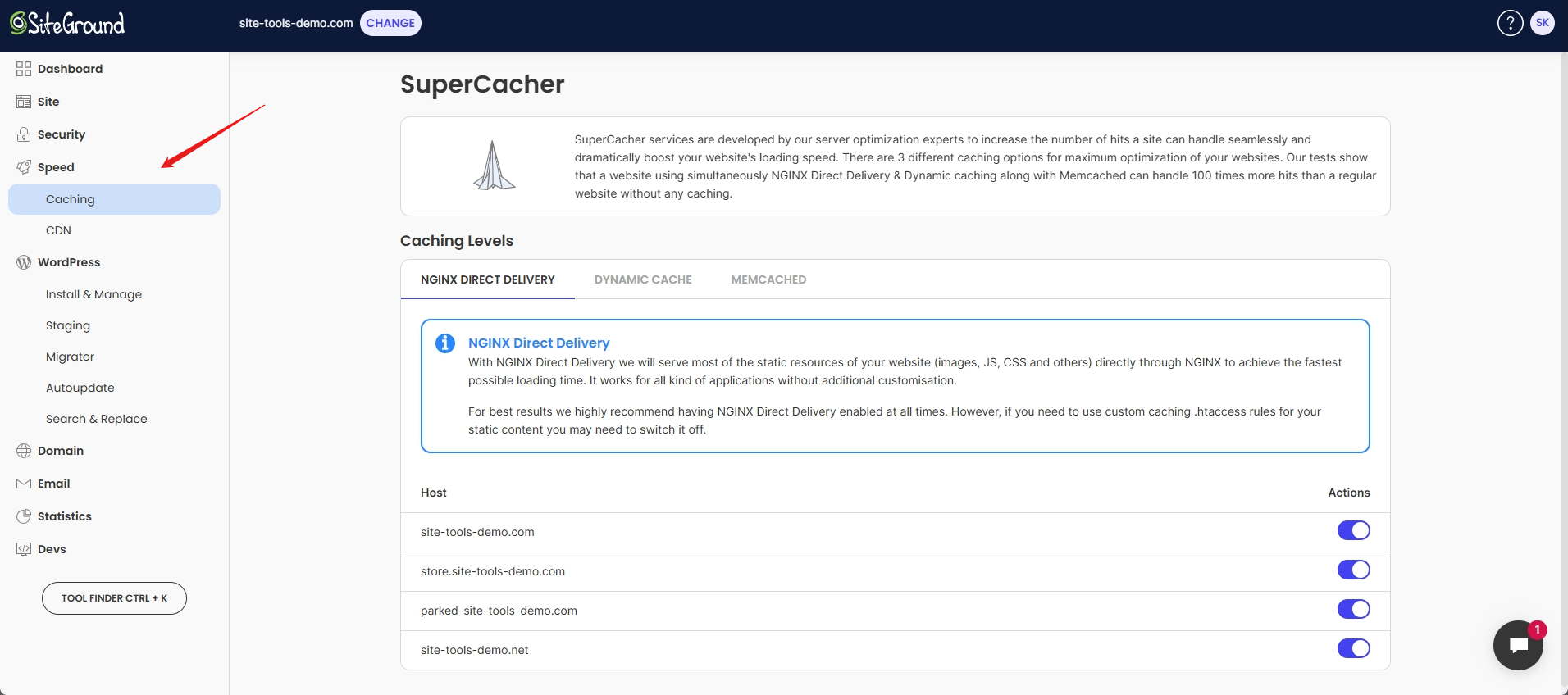Click the NGINX Direct Delivery heading

[x=539, y=343]
